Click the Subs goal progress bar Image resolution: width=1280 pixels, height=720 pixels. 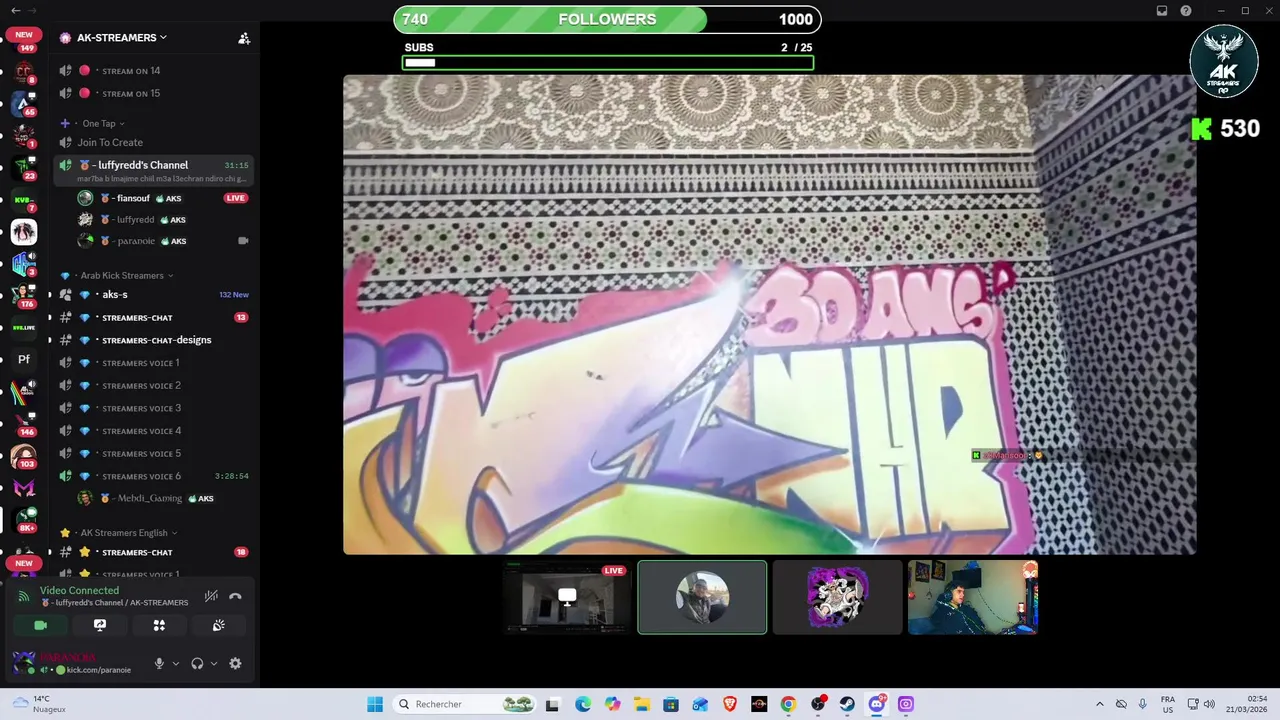click(608, 63)
